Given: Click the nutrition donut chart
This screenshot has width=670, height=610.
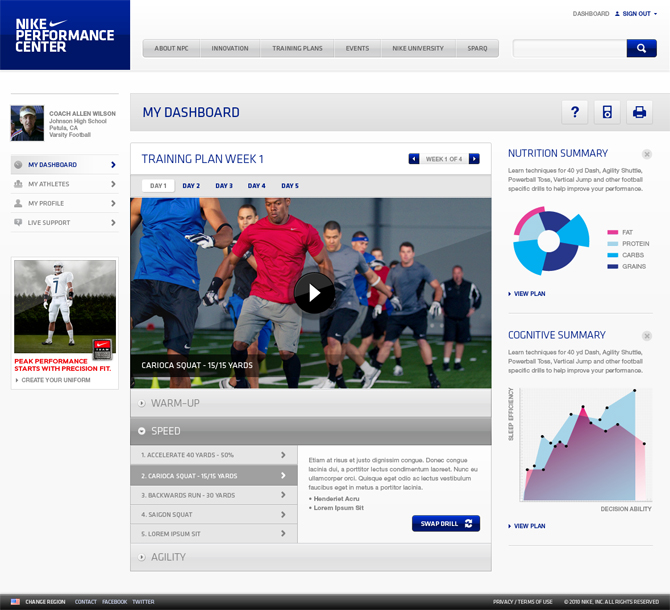Looking at the screenshot, I should pos(551,241).
